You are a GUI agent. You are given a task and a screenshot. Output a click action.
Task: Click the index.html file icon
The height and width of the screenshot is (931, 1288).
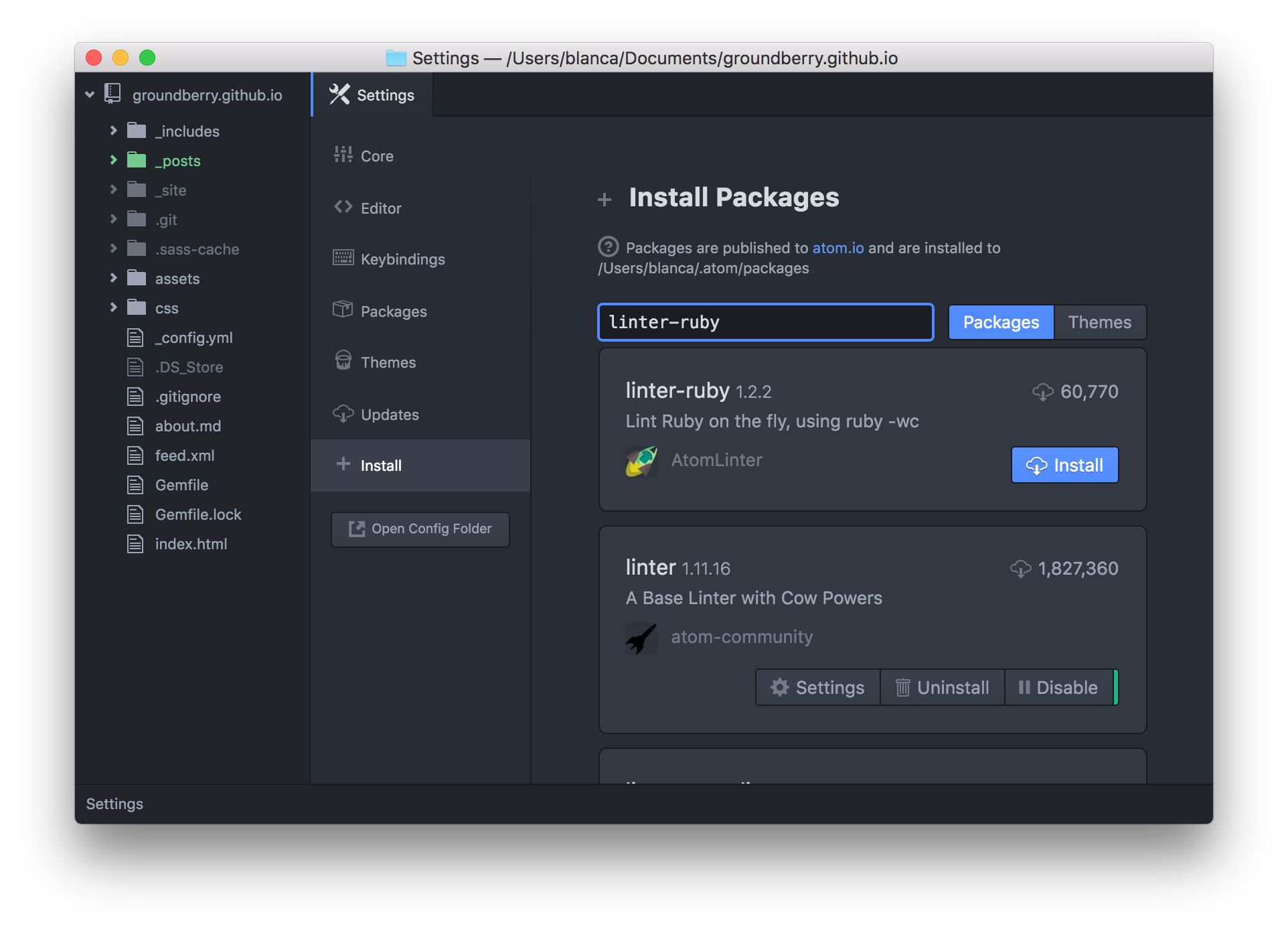coord(135,544)
